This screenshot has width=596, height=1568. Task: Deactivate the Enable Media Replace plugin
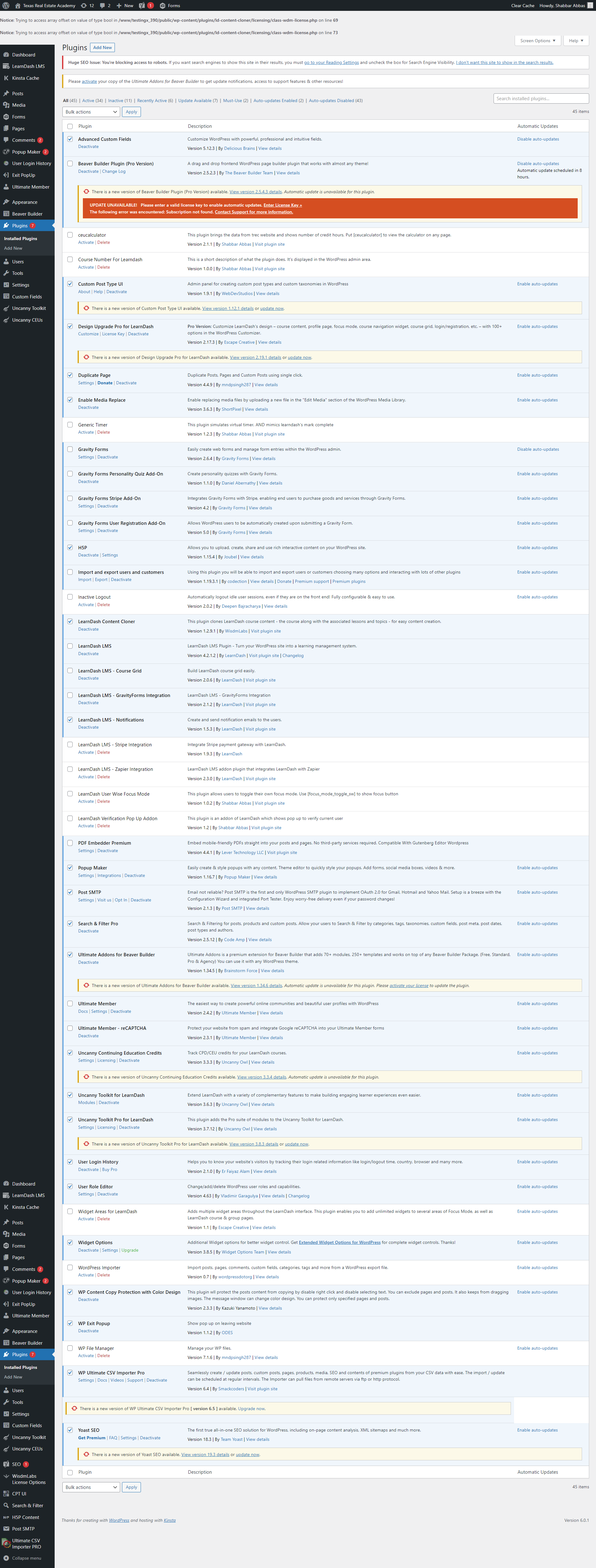pyautogui.click(x=88, y=407)
